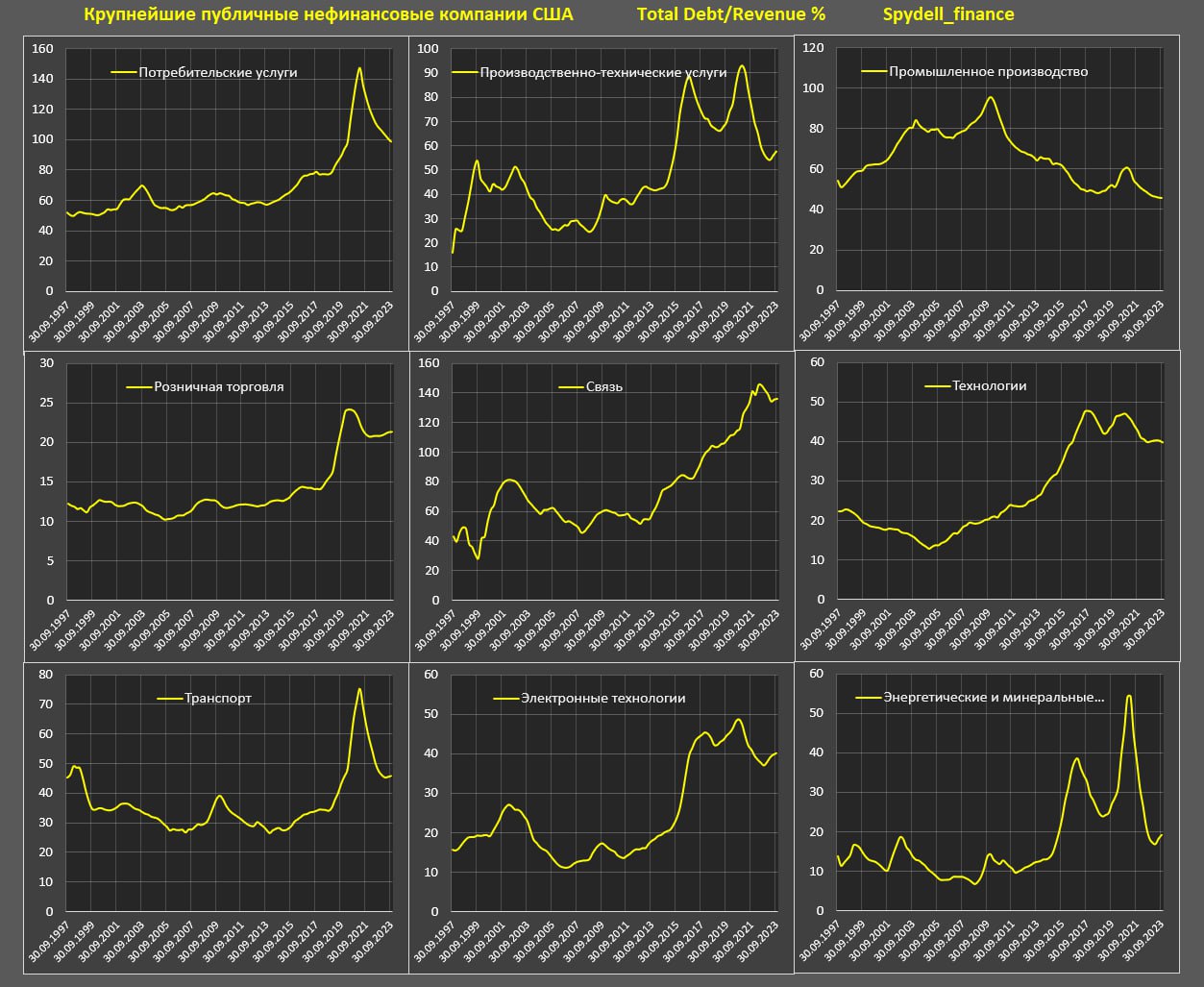This screenshot has width=1204, height=987.
Task: Click the "Потребительские услуги" legend label
Action: coord(218,72)
